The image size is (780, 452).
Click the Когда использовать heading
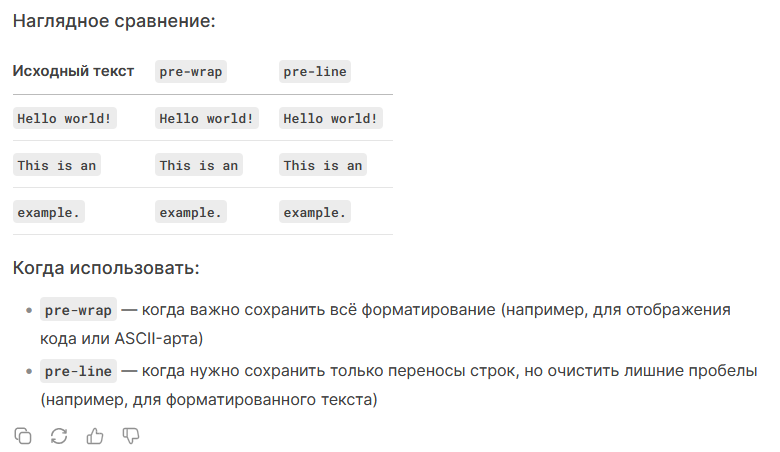click(106, 268)
